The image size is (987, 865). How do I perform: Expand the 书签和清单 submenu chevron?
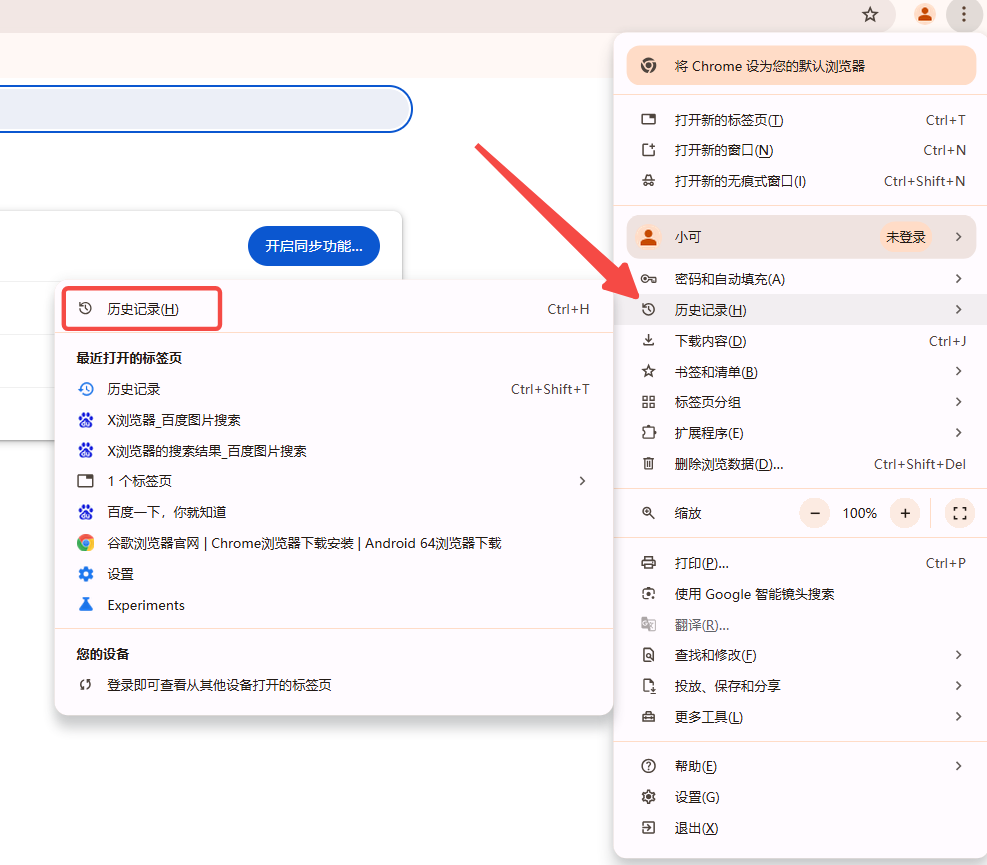(958, 371)
